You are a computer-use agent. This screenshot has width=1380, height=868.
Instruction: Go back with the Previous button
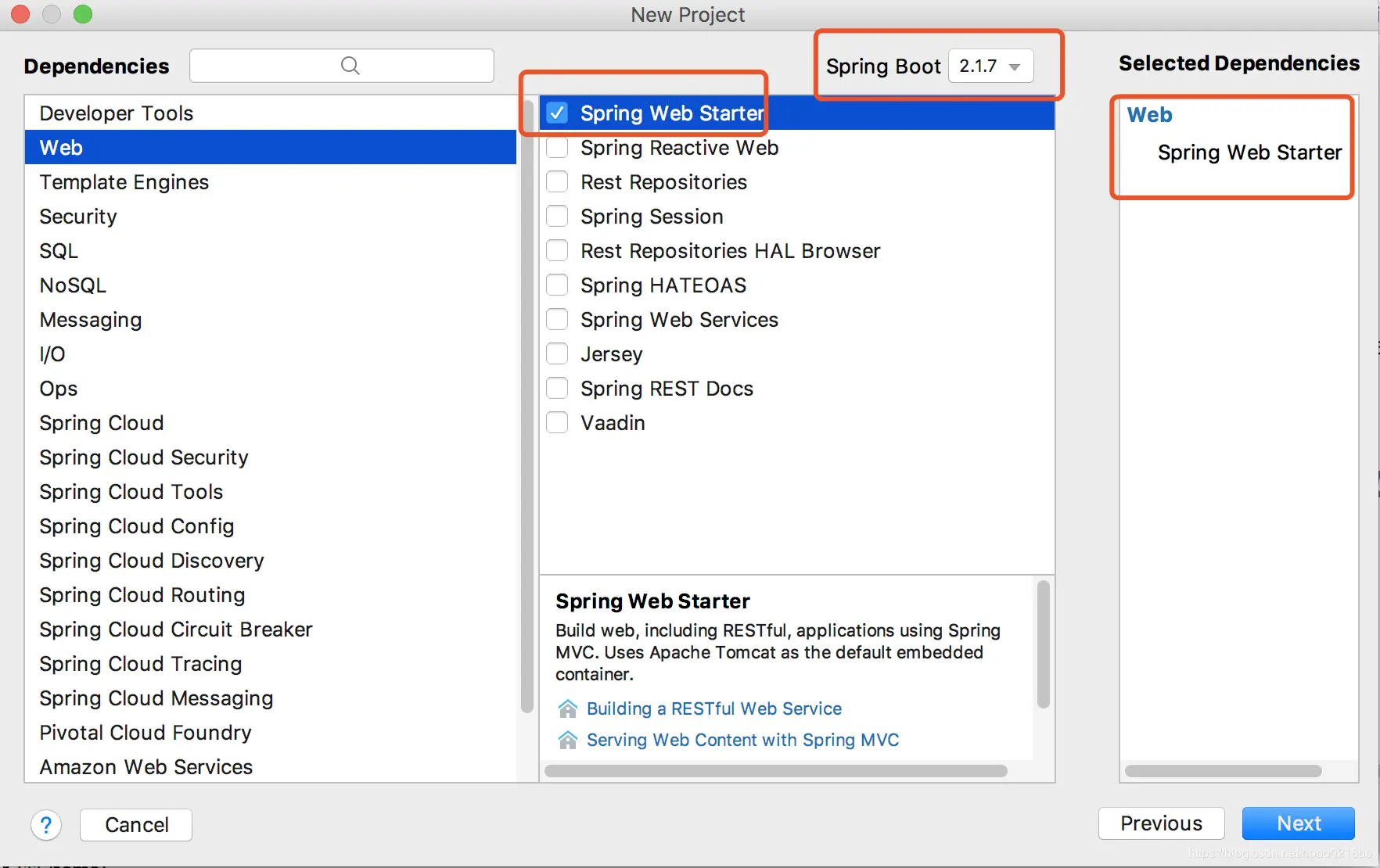click(x=1161, y=823)
